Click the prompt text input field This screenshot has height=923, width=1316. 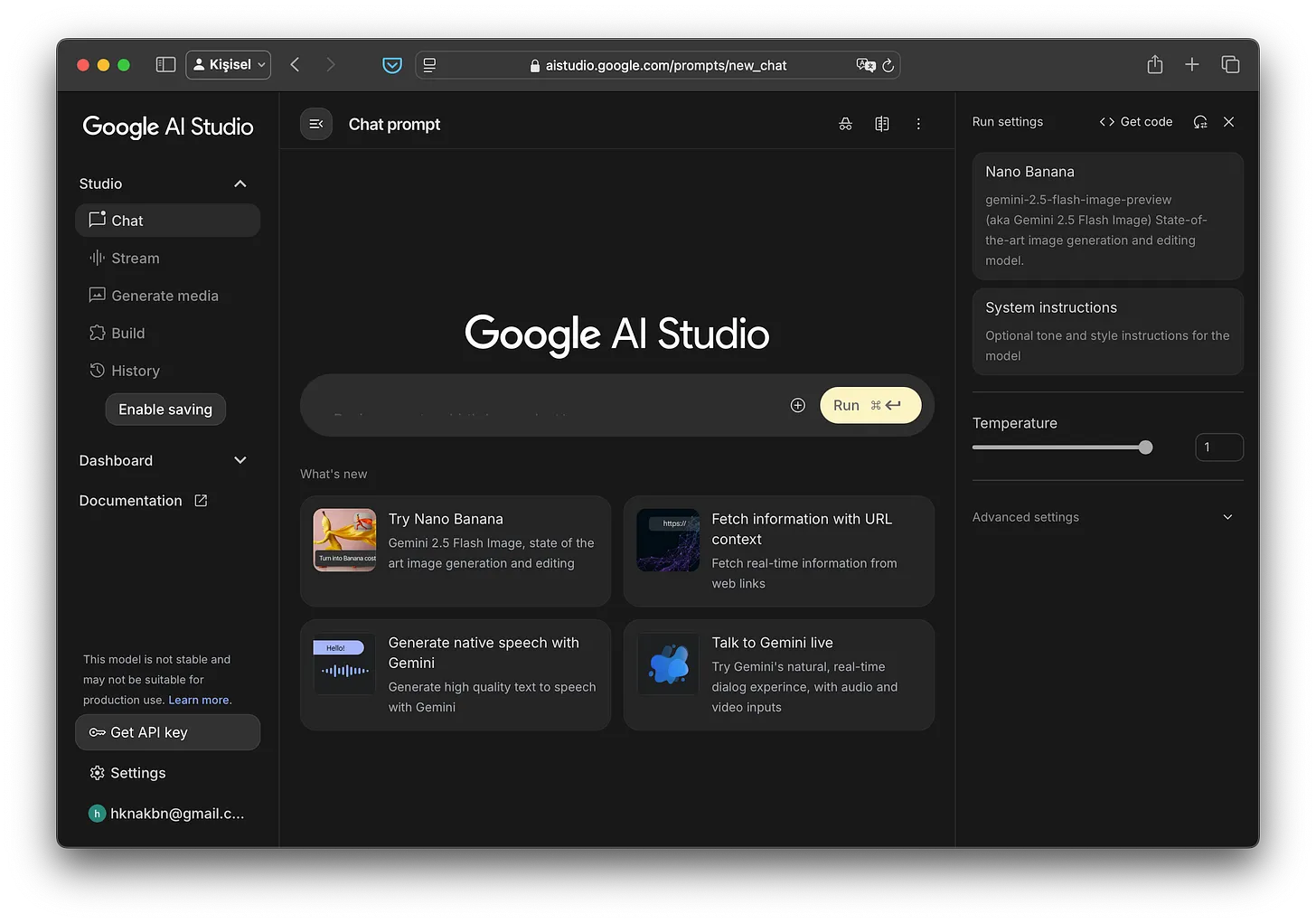pos(551,406)
